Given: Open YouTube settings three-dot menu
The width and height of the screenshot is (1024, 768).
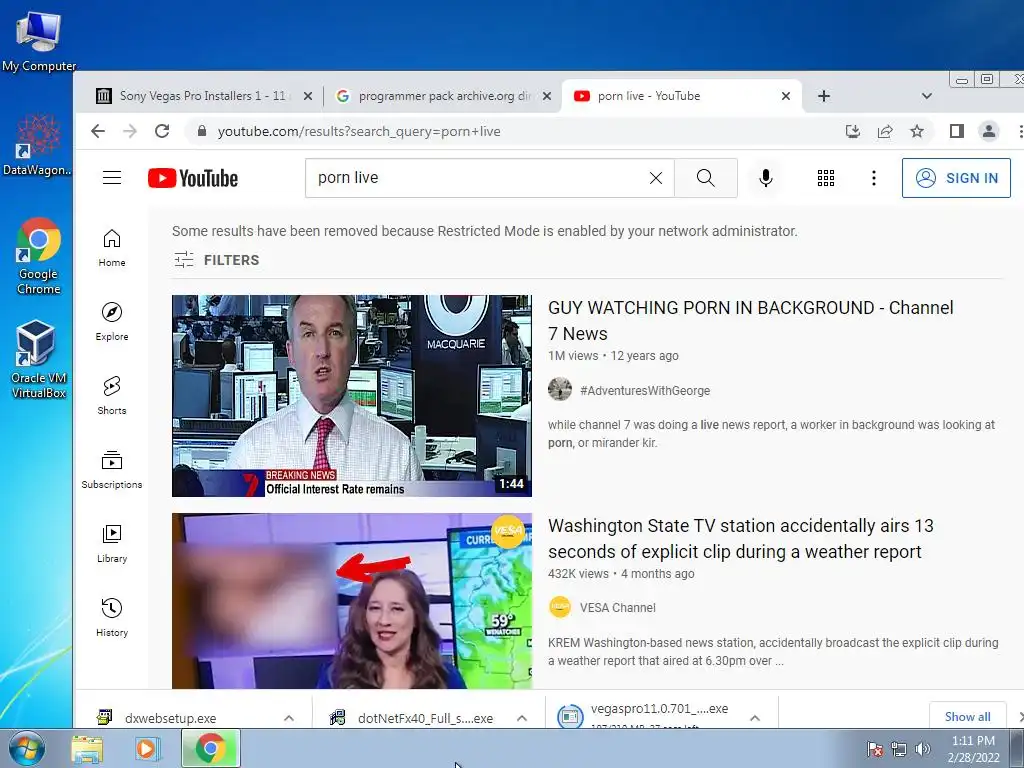Looking at the screenshot, I should pyautogui.click(x=874, y=178).
